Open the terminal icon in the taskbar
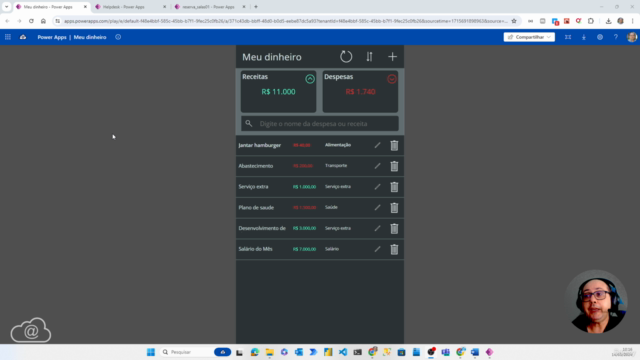The image size is (640, 360). click(x=358, y=352)
